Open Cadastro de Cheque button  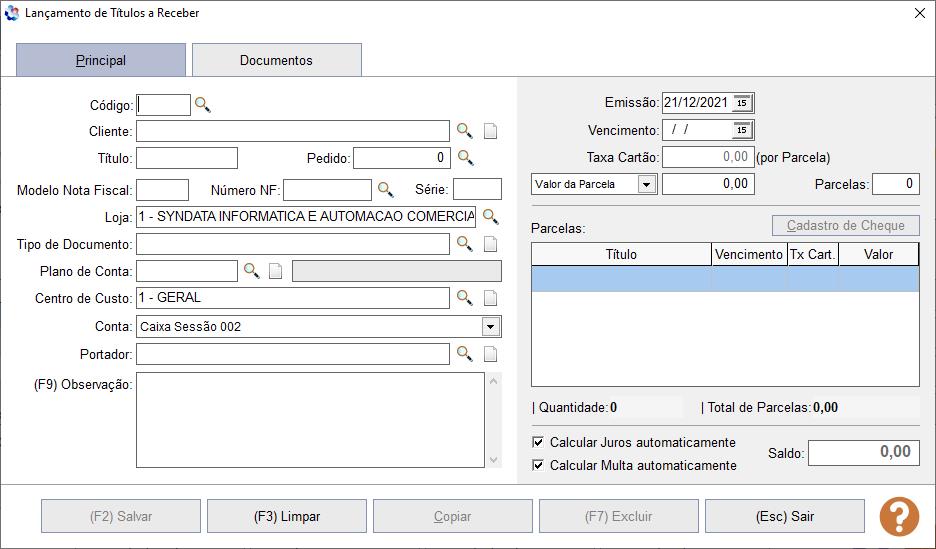[845, 226]
